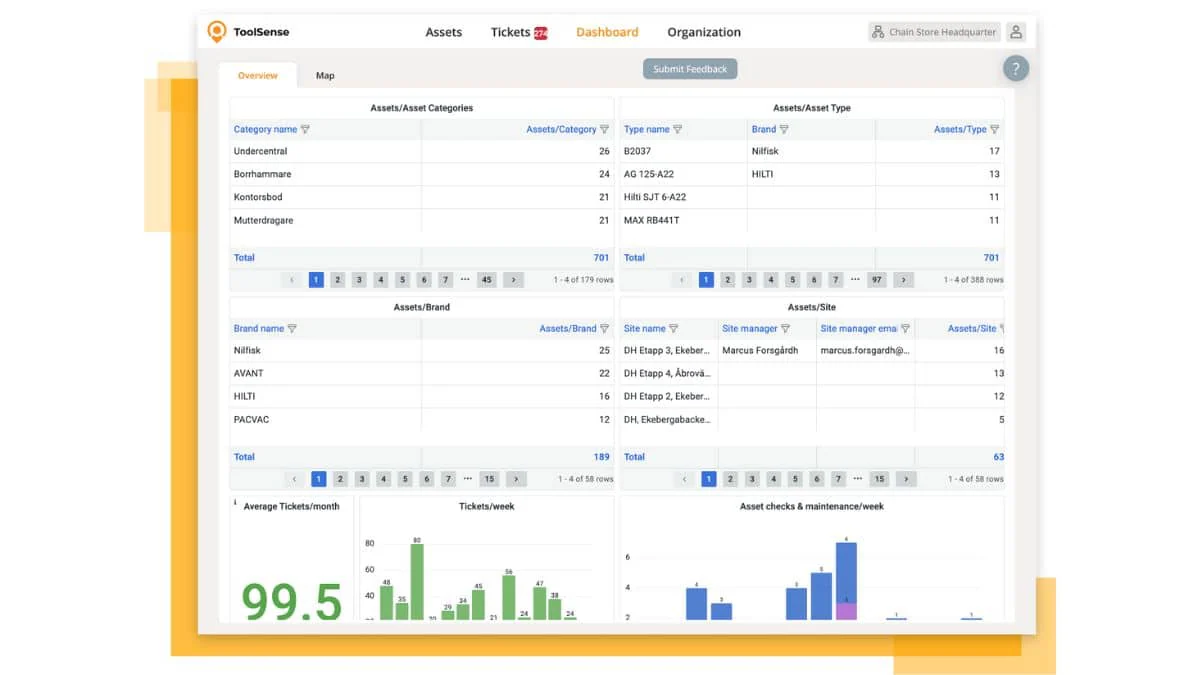Open the Assets/Brand column filter

pyautogui.click(x=604, y=328)
